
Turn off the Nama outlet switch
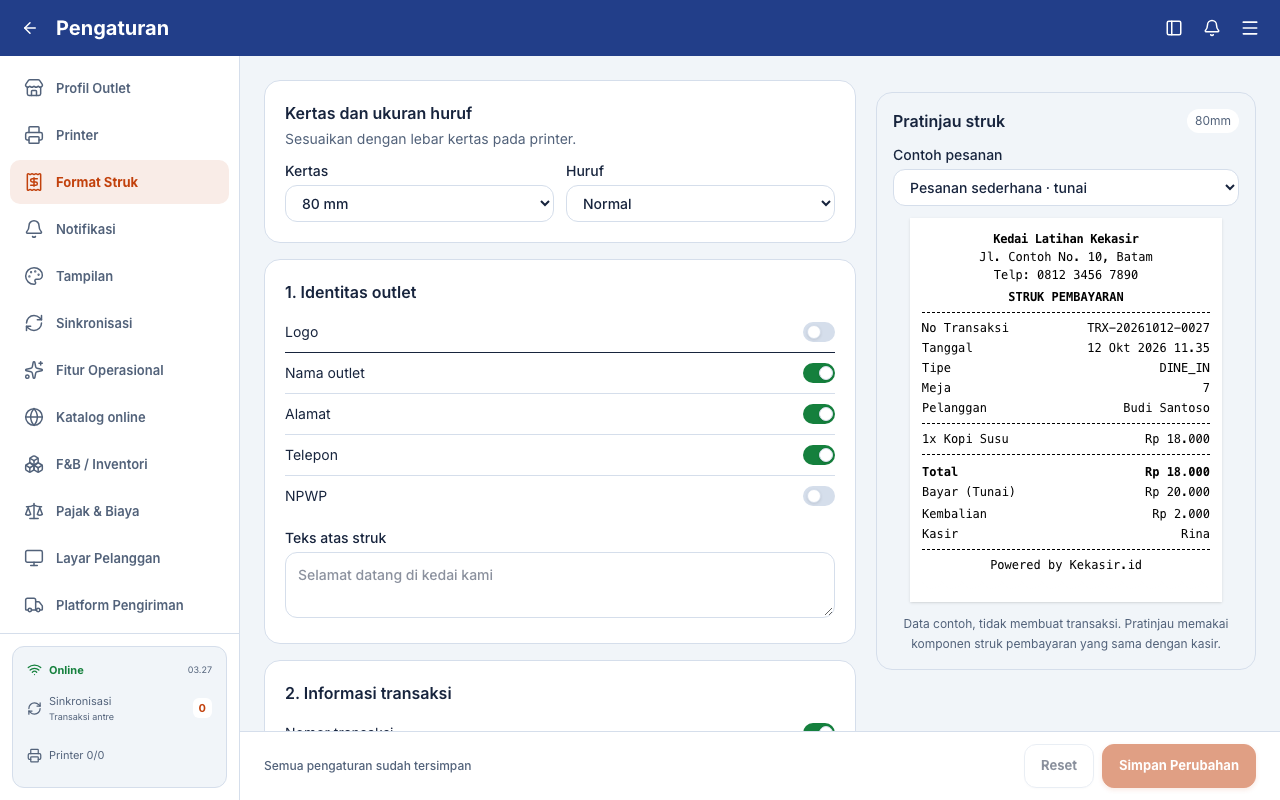(x=819, y=373)
